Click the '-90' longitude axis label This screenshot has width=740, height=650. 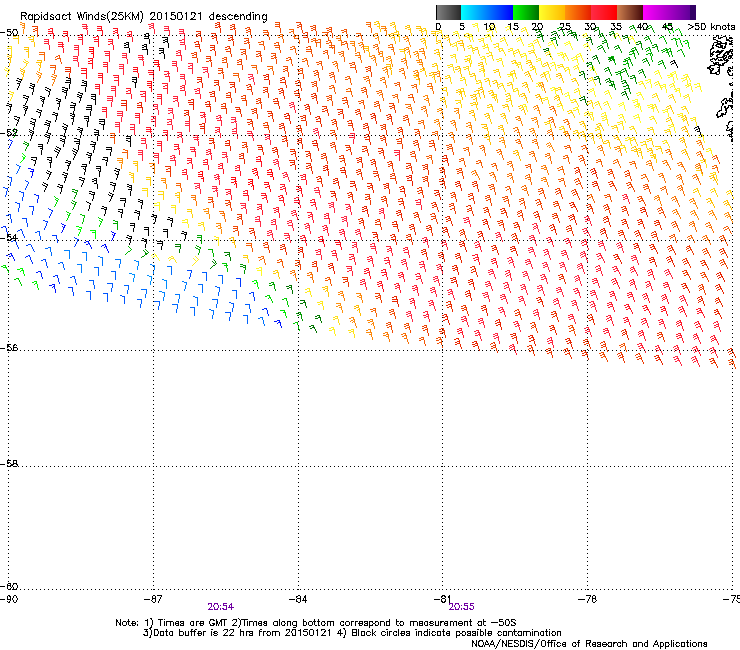[9, 599]
